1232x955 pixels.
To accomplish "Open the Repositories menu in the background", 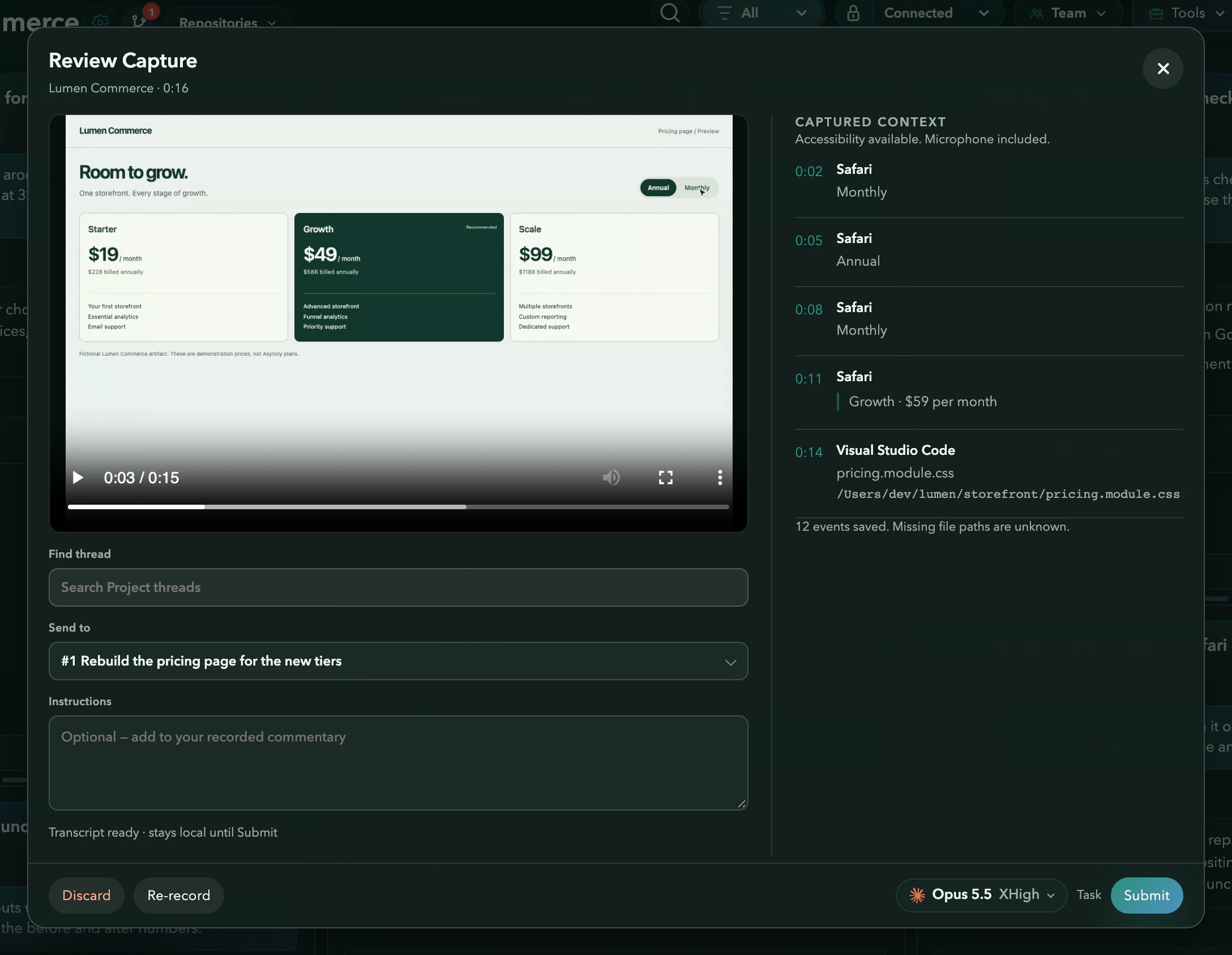I will (x=228, y=23).
